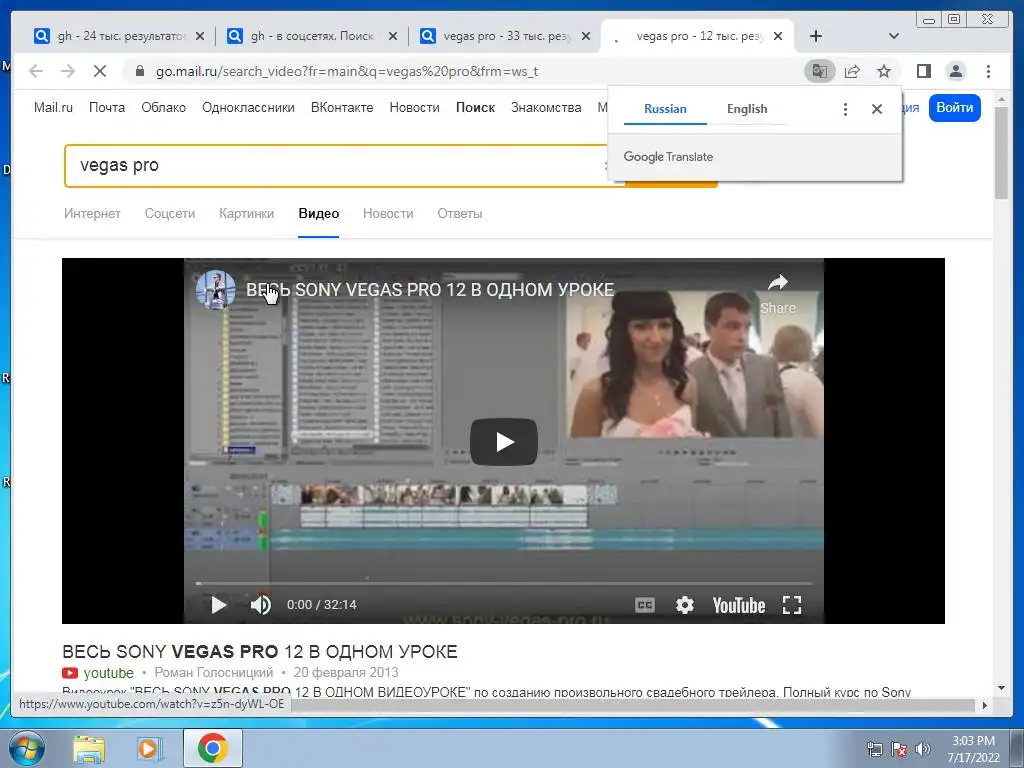Open Одноклассники link
Viewport: 1024px width, 768px height.
click(248, 108)
